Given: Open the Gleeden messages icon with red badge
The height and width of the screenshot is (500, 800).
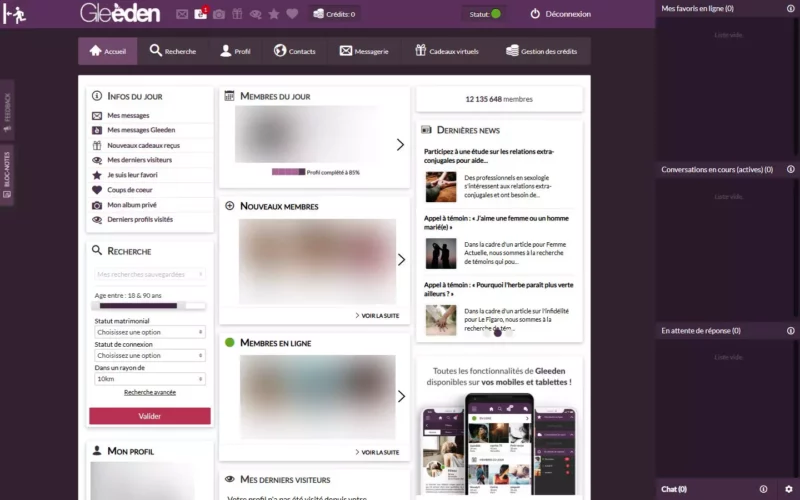Looking at the screenshot, I should tap(201, 14).
